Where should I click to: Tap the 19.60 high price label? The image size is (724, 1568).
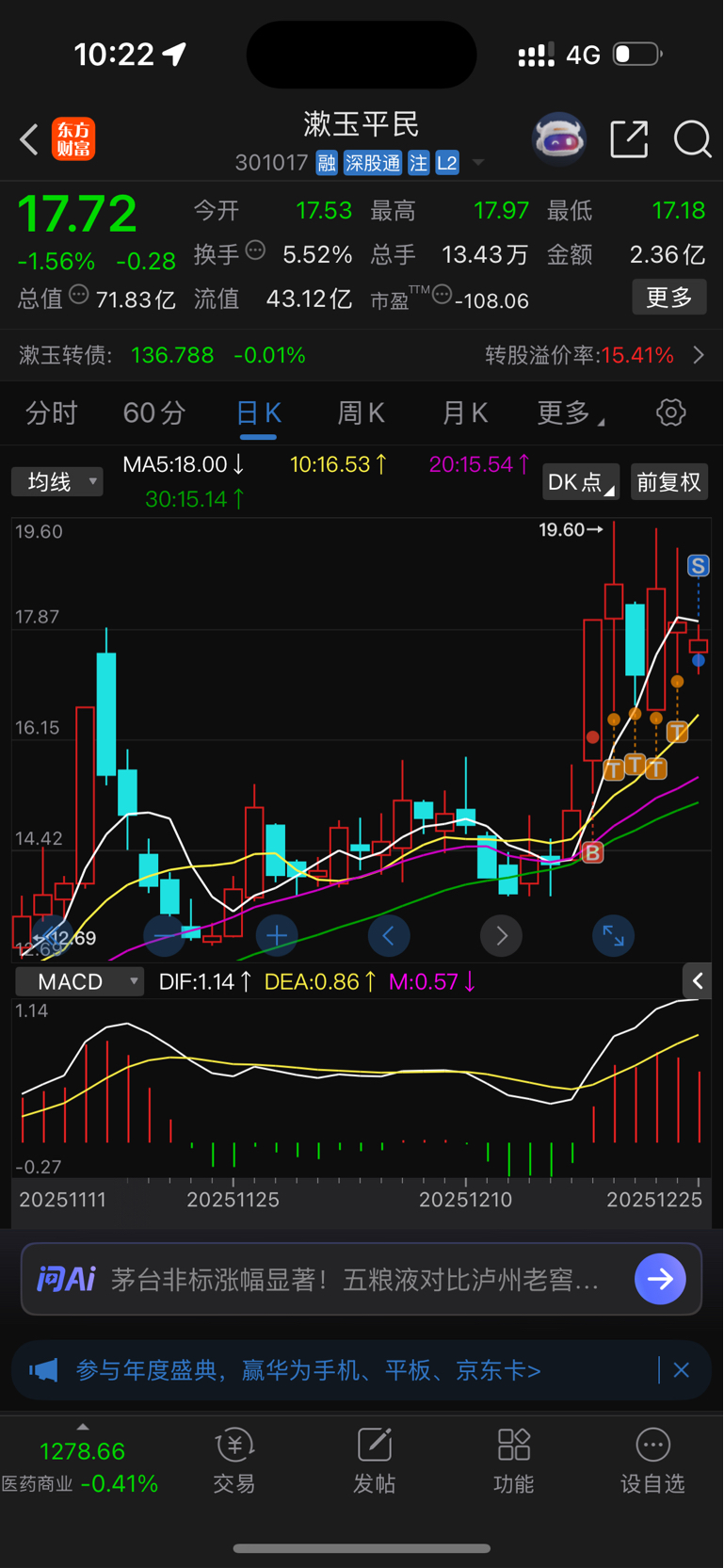(x=571, y=530)
